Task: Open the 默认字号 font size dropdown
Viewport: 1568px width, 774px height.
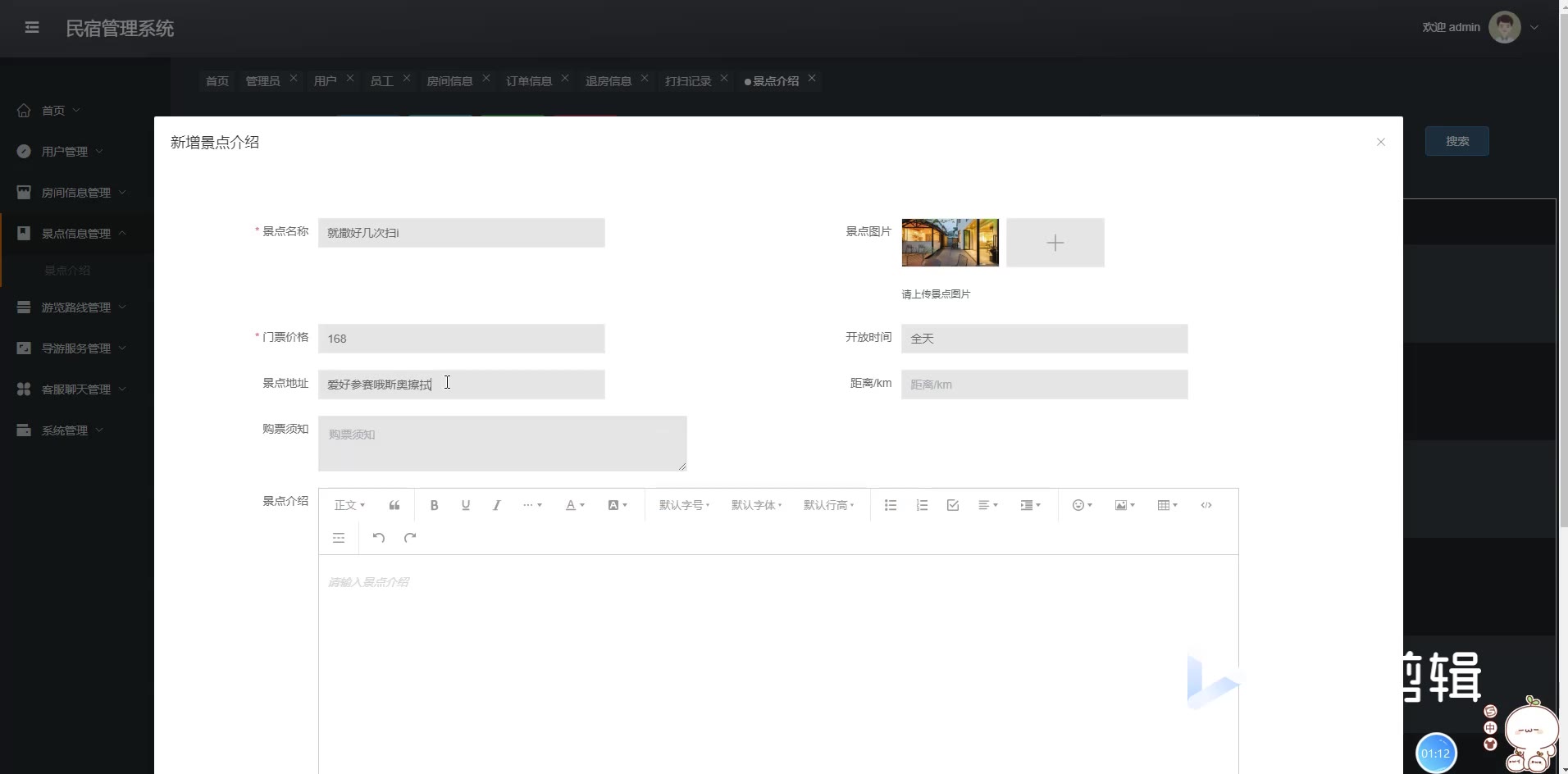Action: coord(684,505)
